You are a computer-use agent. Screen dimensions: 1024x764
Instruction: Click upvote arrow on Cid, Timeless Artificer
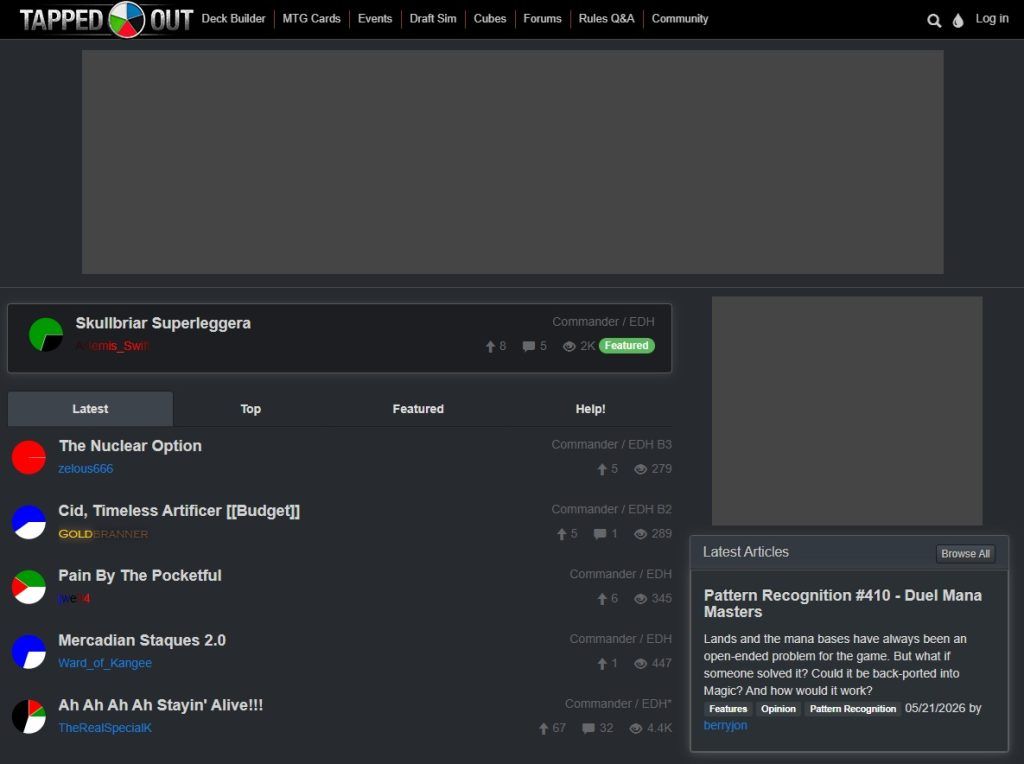pyautogui.click(x=562, y=534)
